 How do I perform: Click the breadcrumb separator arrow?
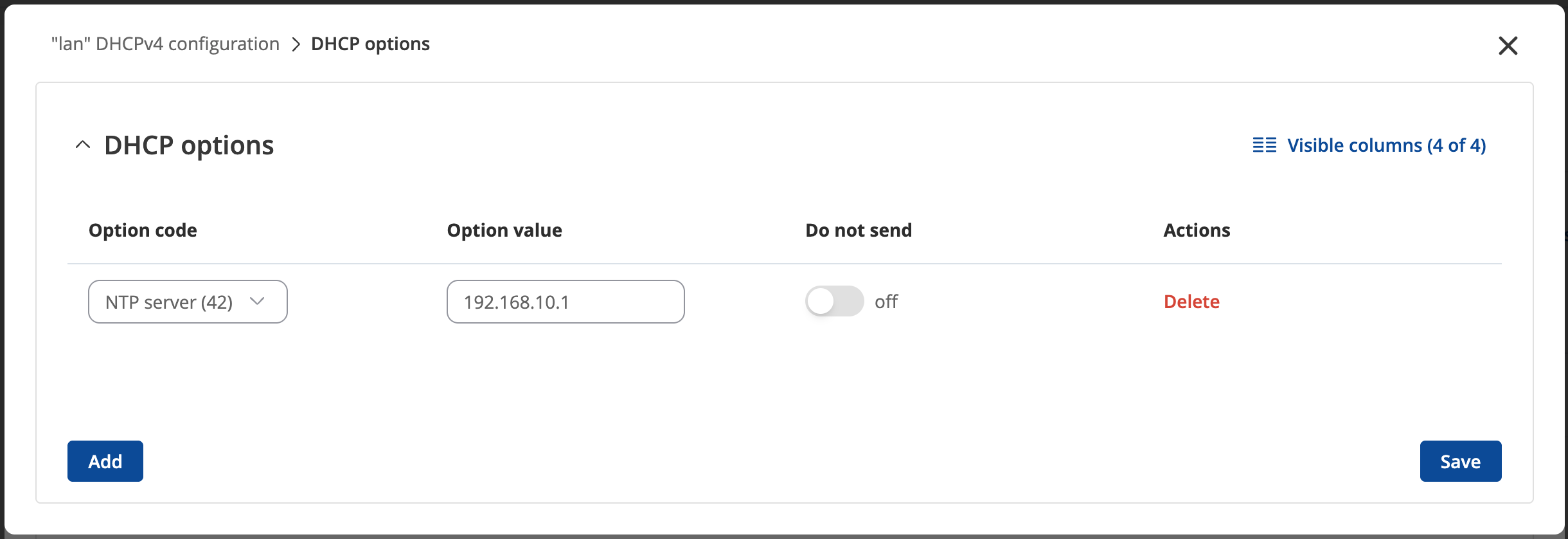click(x=296, y=44)
